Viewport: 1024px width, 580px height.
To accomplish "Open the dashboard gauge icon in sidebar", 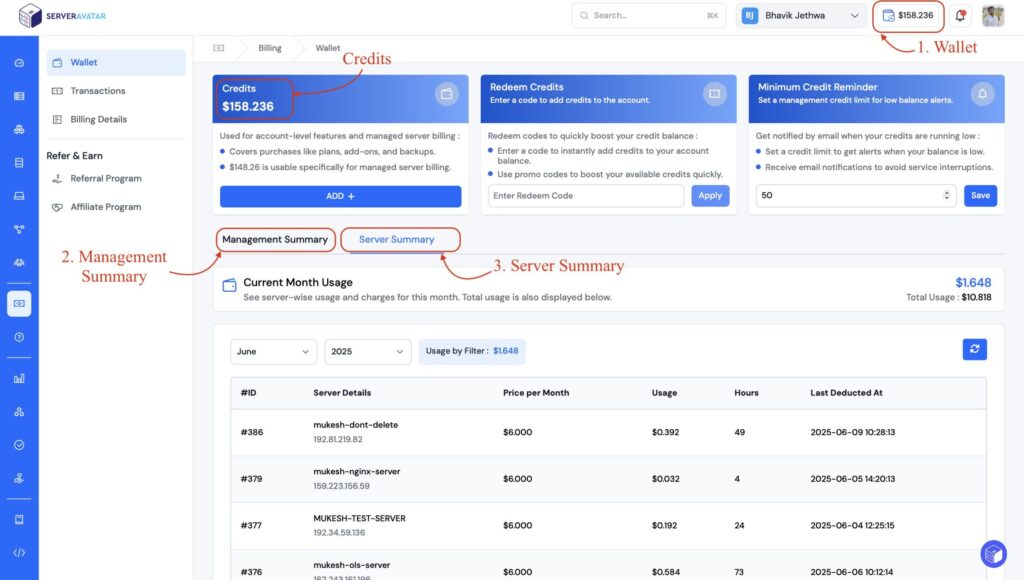I will pos(19,63).
